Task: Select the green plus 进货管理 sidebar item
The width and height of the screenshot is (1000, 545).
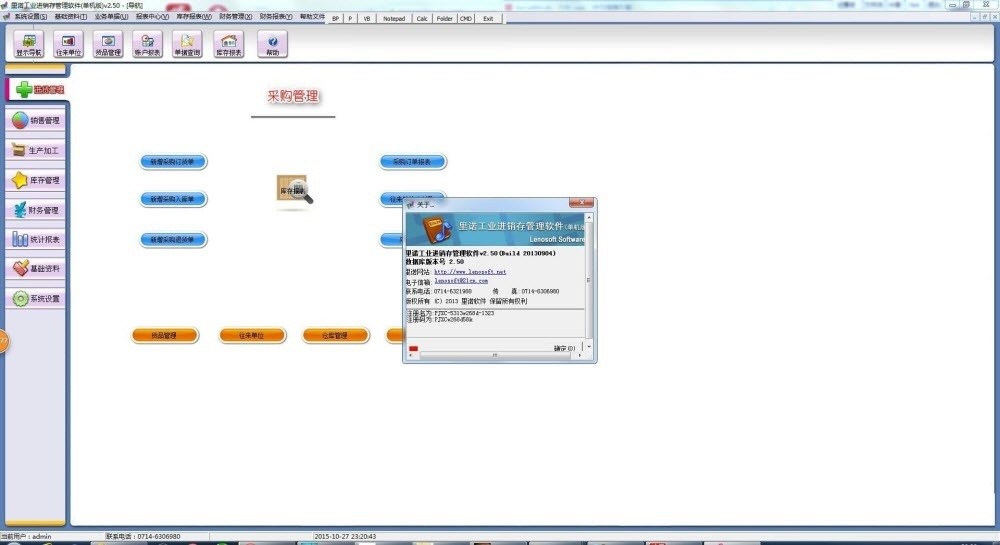Action: tap(37, 89)
